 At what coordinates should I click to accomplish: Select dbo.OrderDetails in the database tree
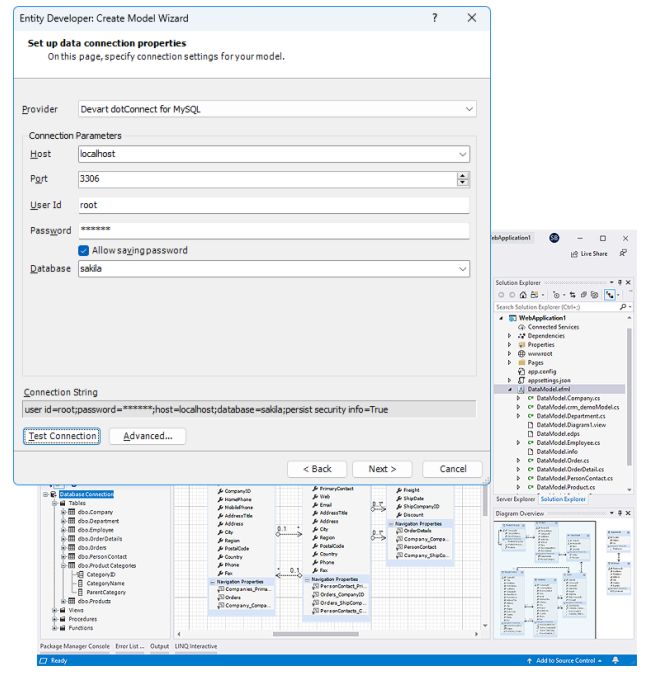tap(100, 539)
